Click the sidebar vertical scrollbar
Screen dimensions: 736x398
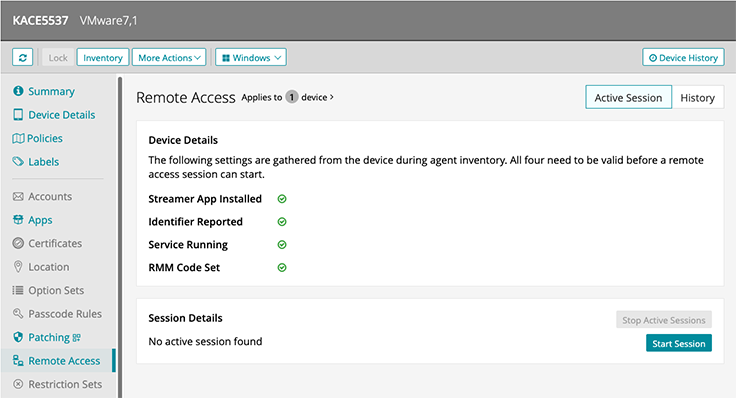(x=120, y=237)
